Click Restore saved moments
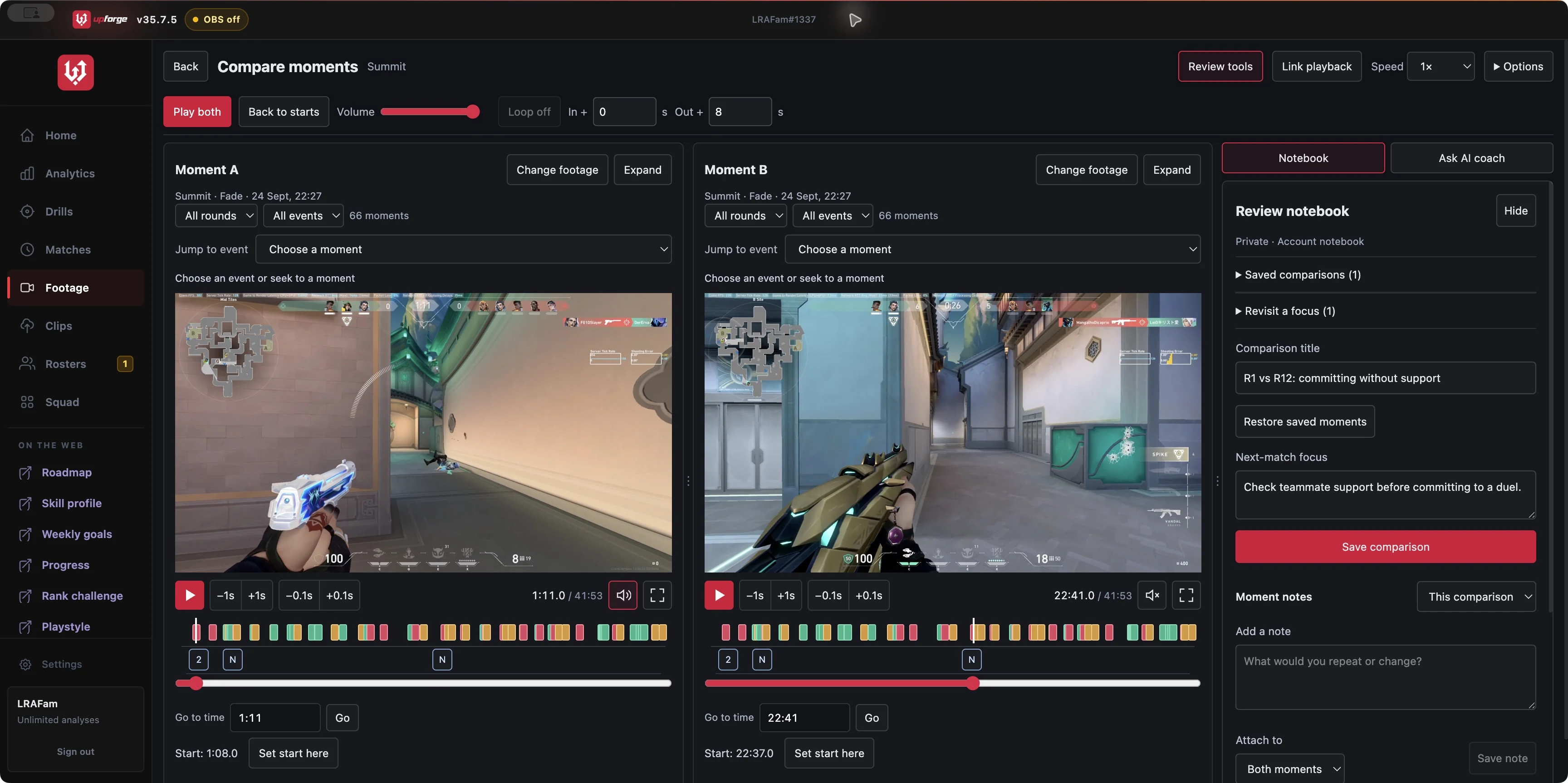Viewport: 1568px width, 783px height. coord(1304,421)
